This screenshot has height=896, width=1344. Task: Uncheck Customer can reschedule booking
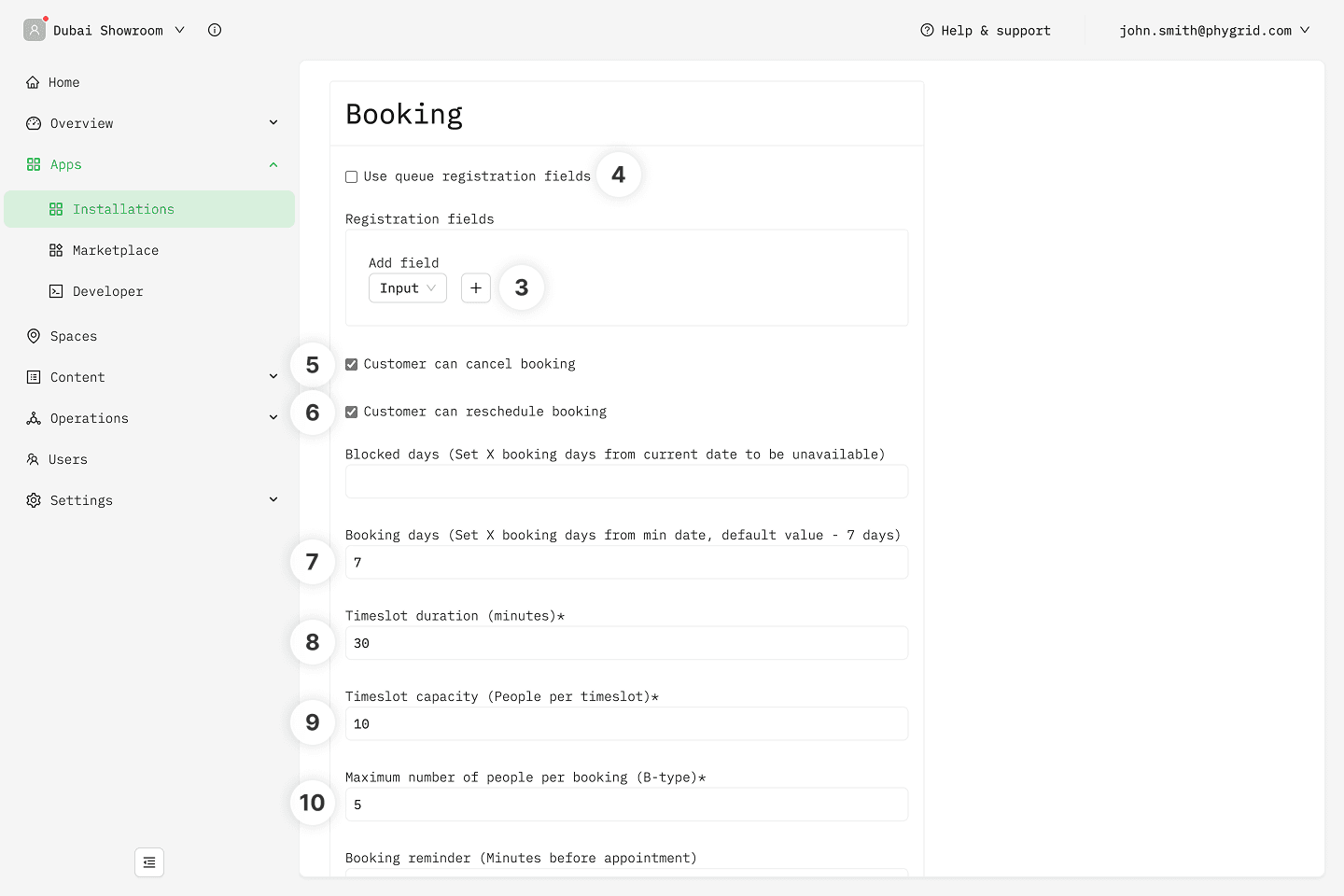pyautogui.click(x=352, y=412)
